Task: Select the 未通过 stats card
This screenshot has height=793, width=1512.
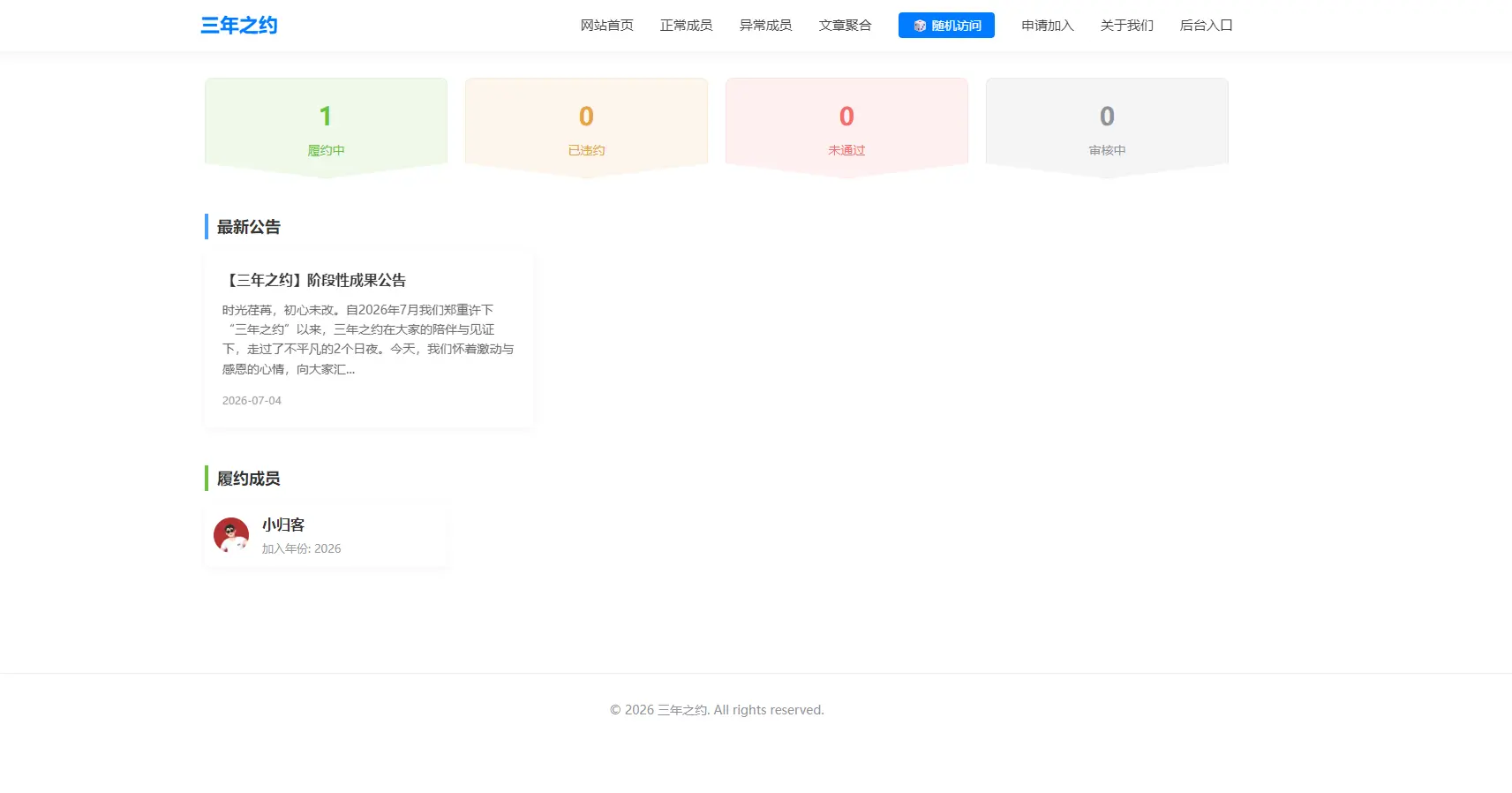Action: [846, 128]
